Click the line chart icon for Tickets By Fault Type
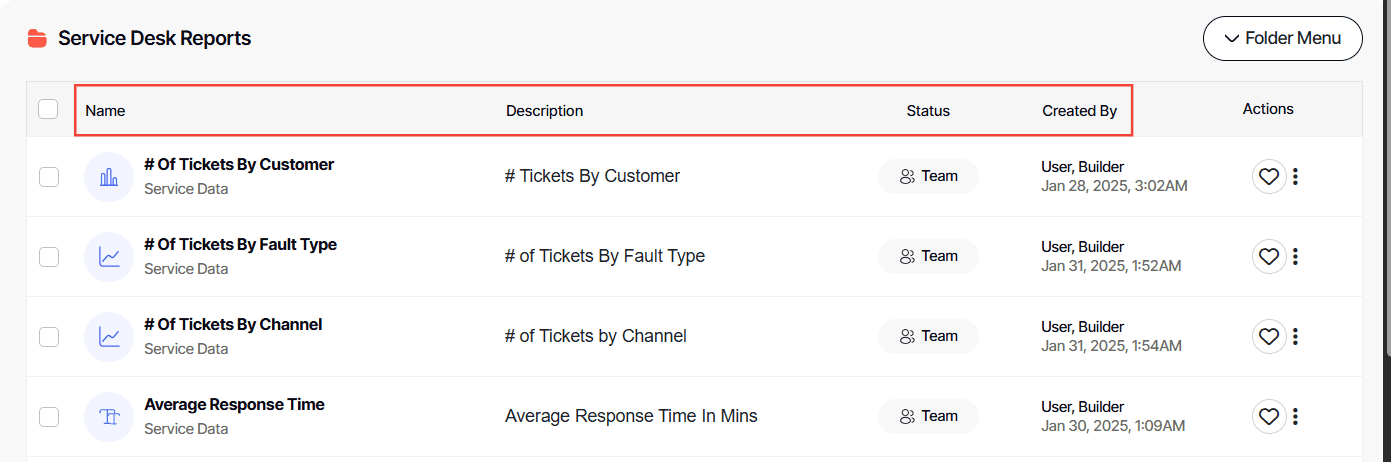 [109, 257]
